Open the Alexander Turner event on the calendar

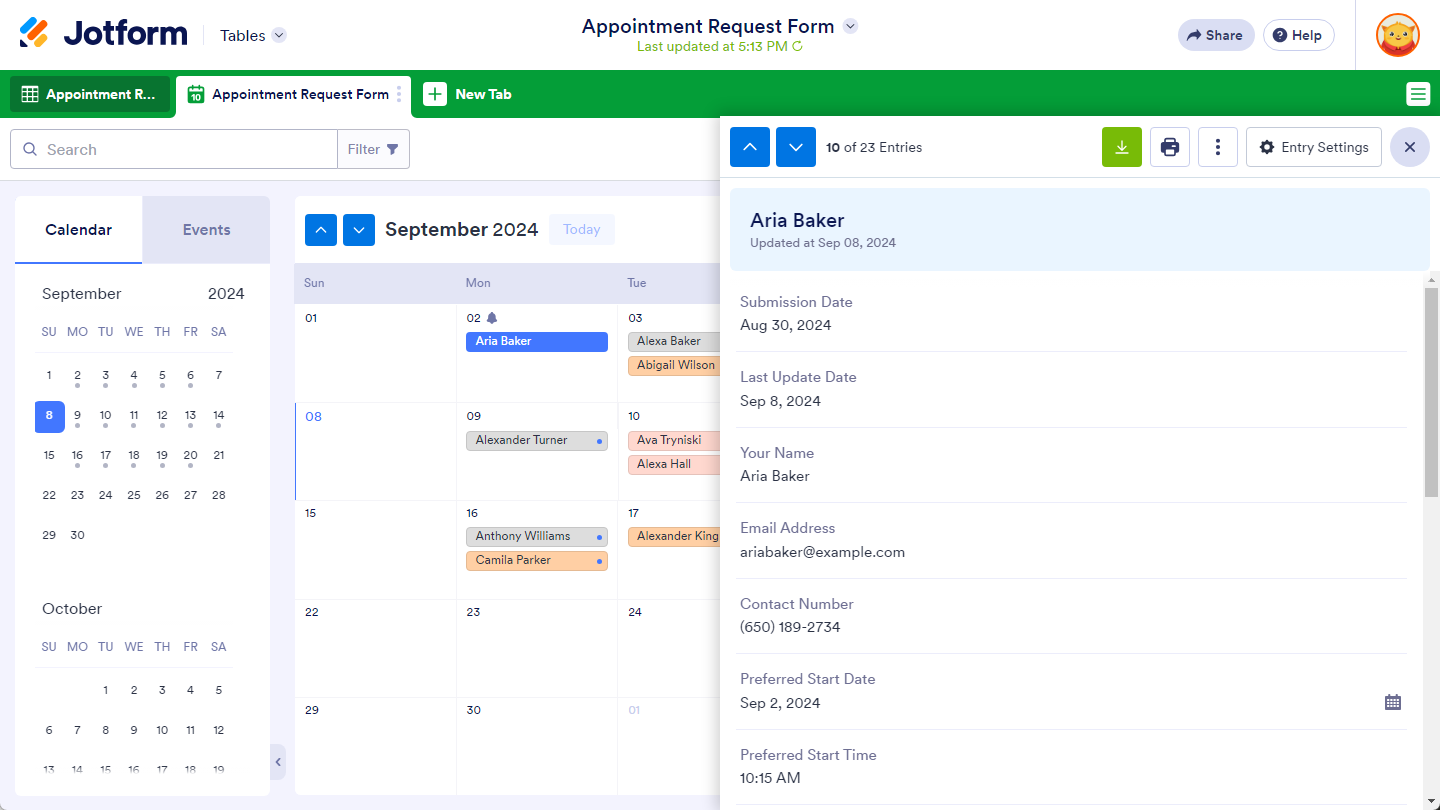[530, 440]
